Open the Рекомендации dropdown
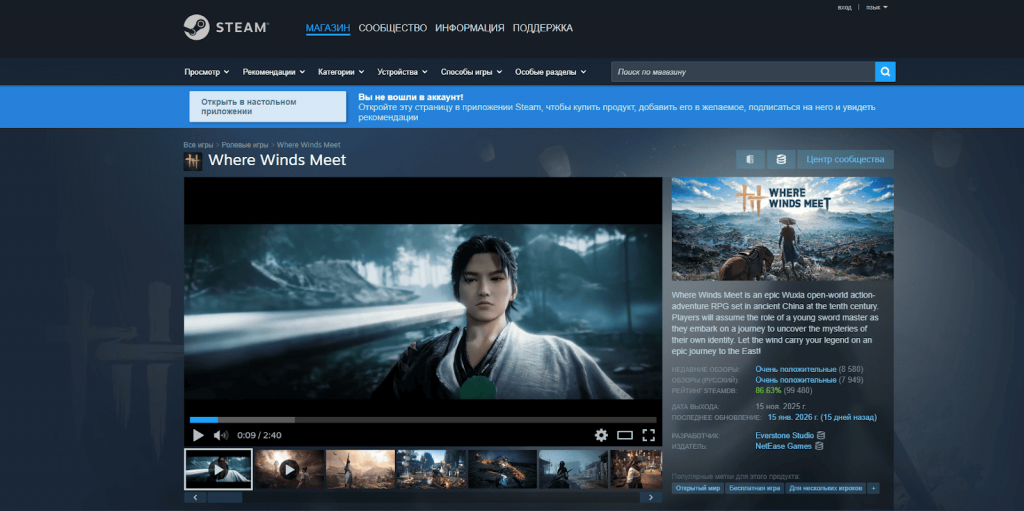This screenshot has width=1024, height=511. pos(273,72)
